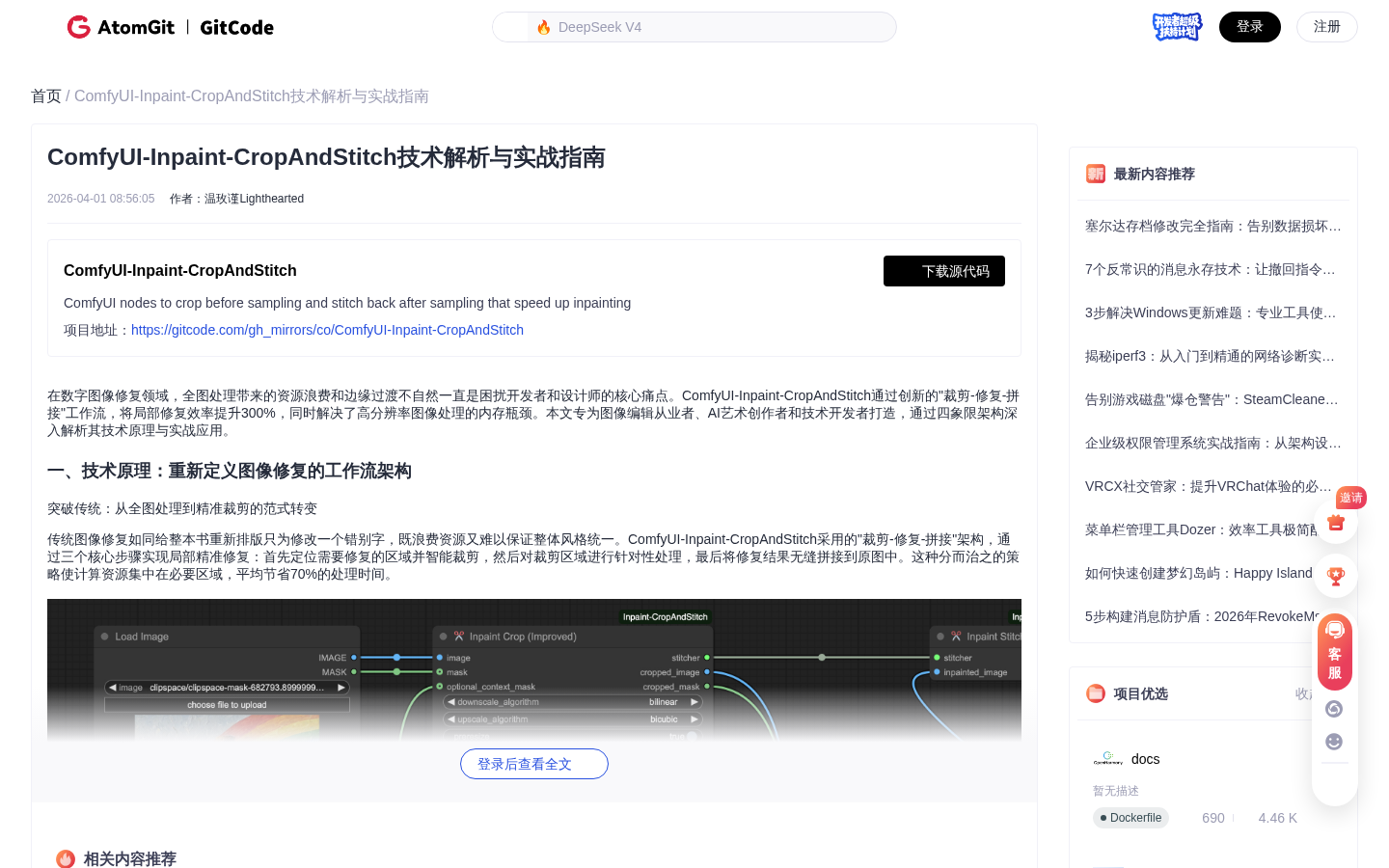Screen dimensions: 1389x868
Task: Go to 首页 in breadcrumb
Action: pos(45,96)
